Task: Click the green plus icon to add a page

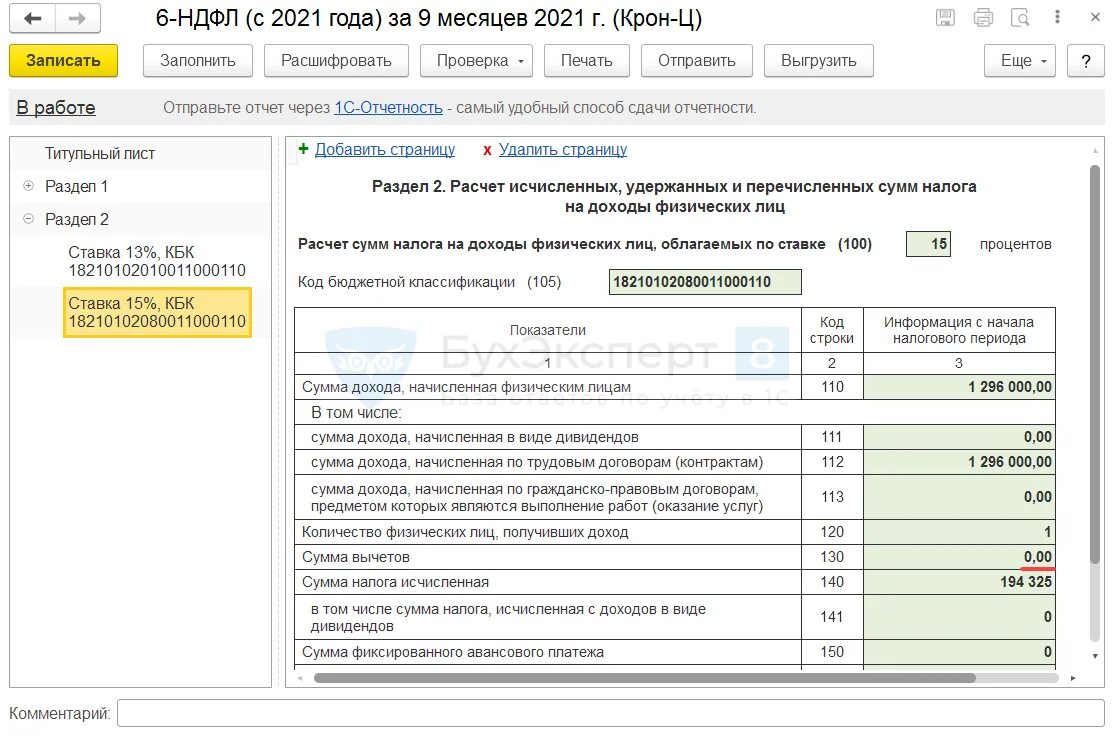Action: 304,149
